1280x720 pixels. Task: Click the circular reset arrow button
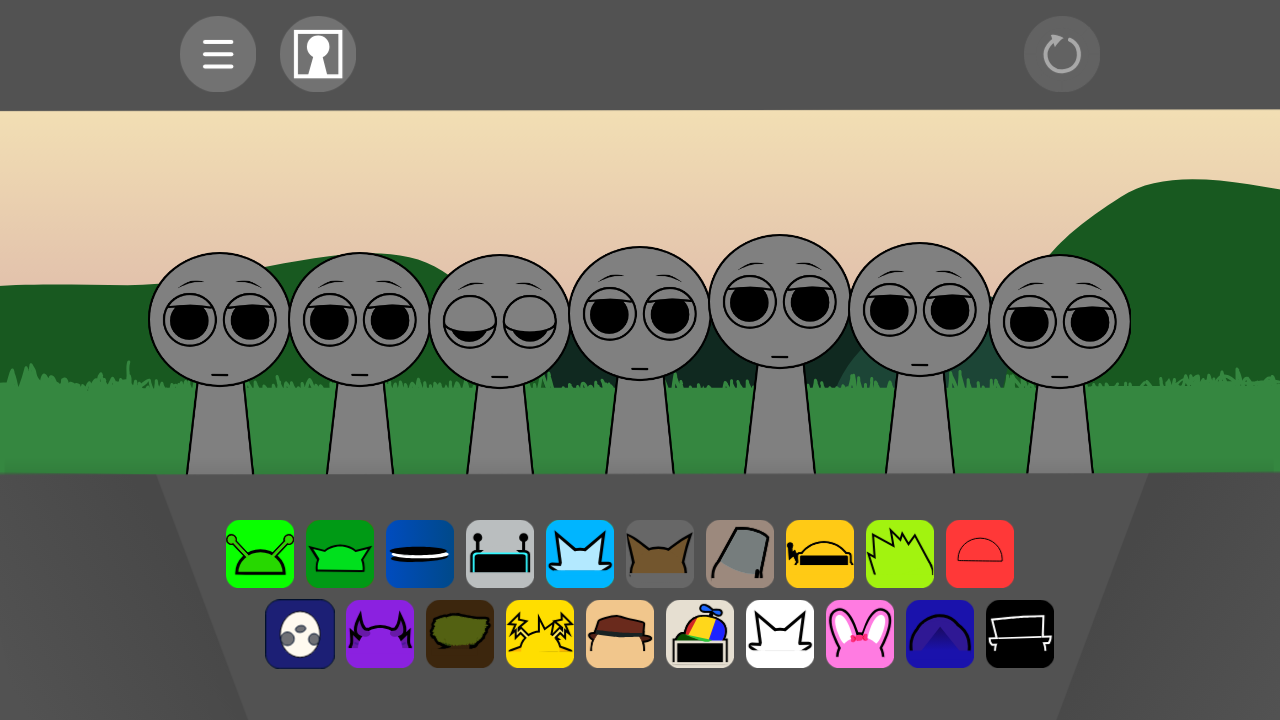coord(1062,54)
